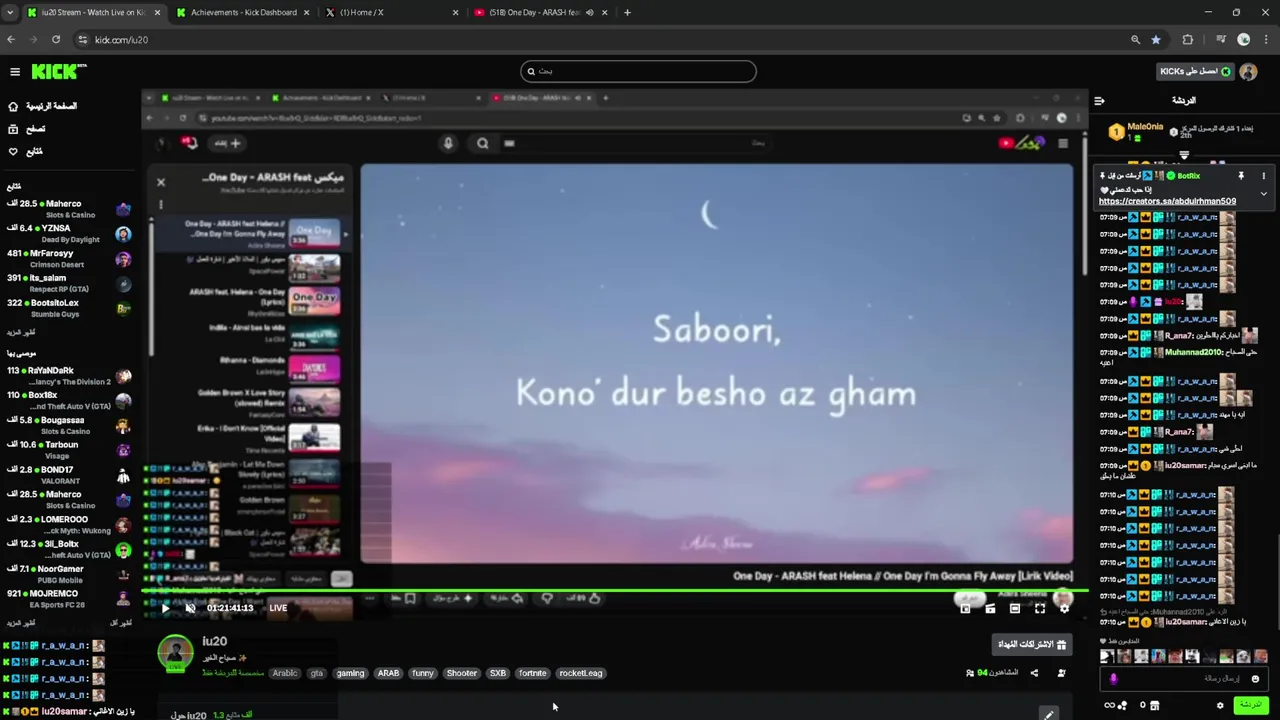Mute the YouTube tab audio icon
This screenshot has width=1280, height=720.
point(589,12)
